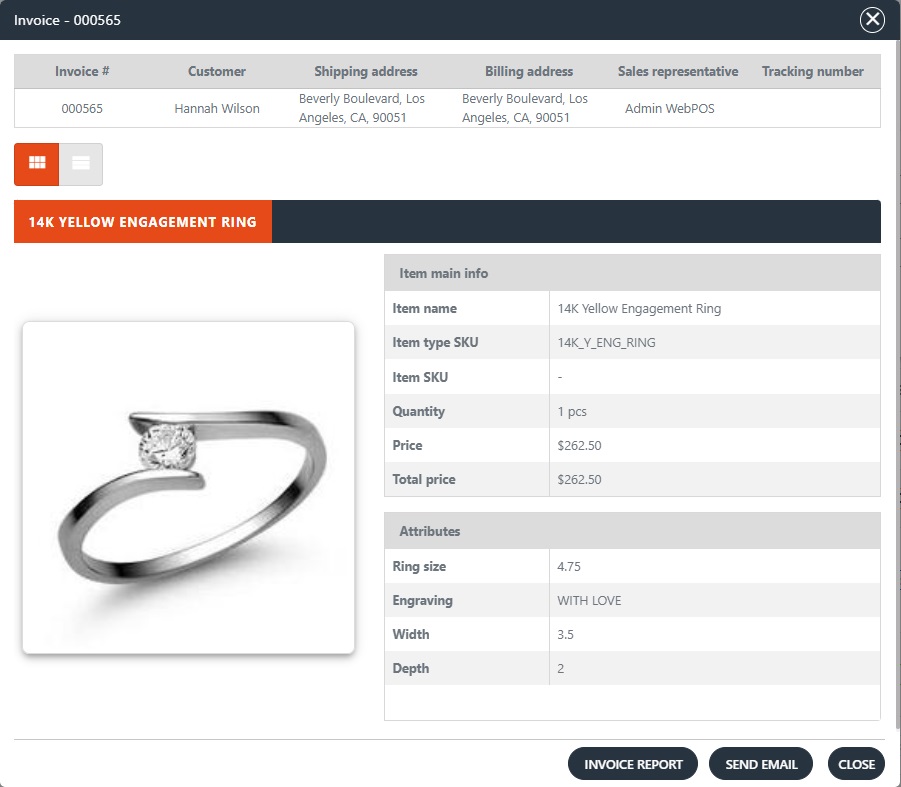Collapse the Attributes section header
This screenshot has height=787, width=901.
(632, 531)
